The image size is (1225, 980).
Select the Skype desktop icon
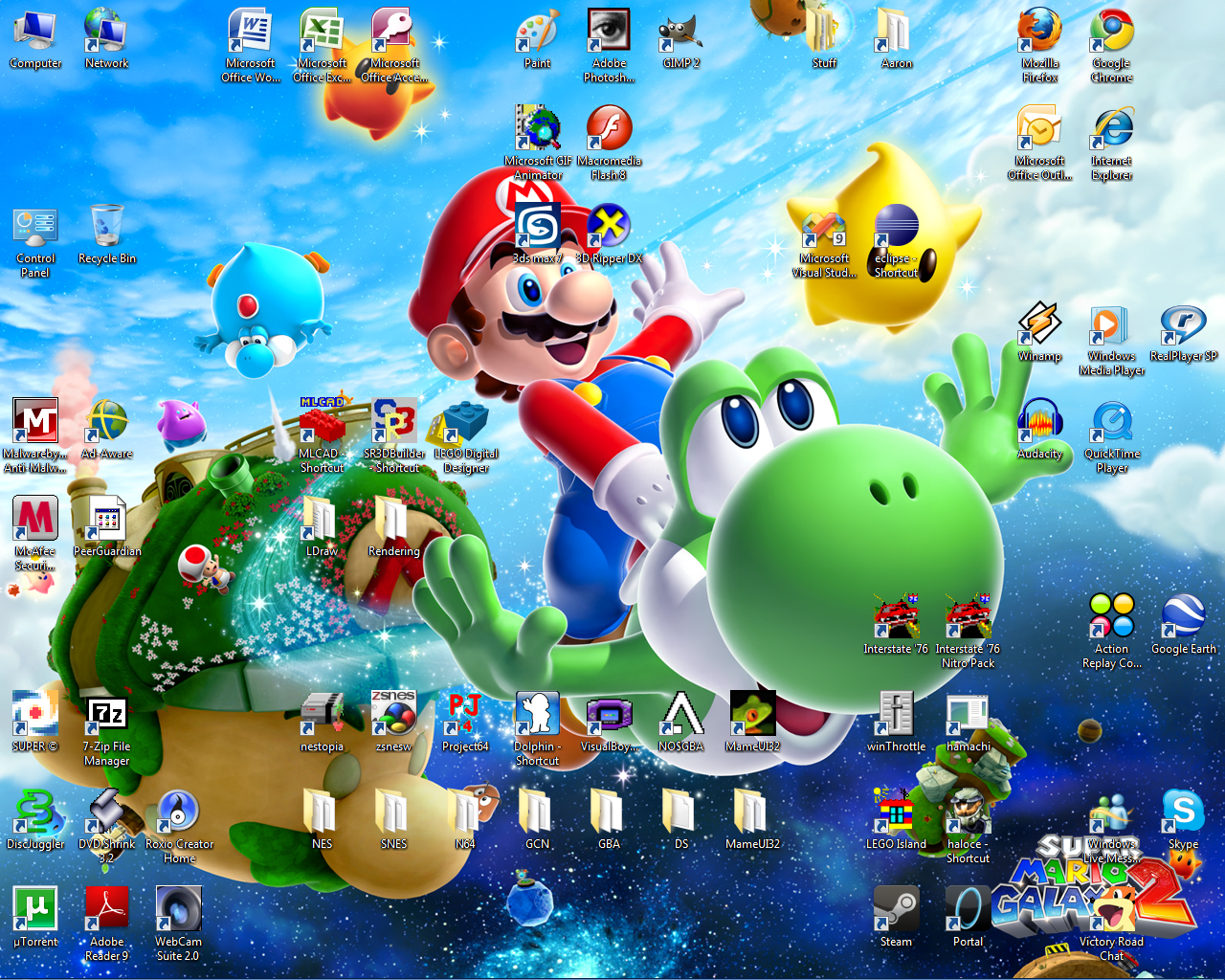point(1183,813)
